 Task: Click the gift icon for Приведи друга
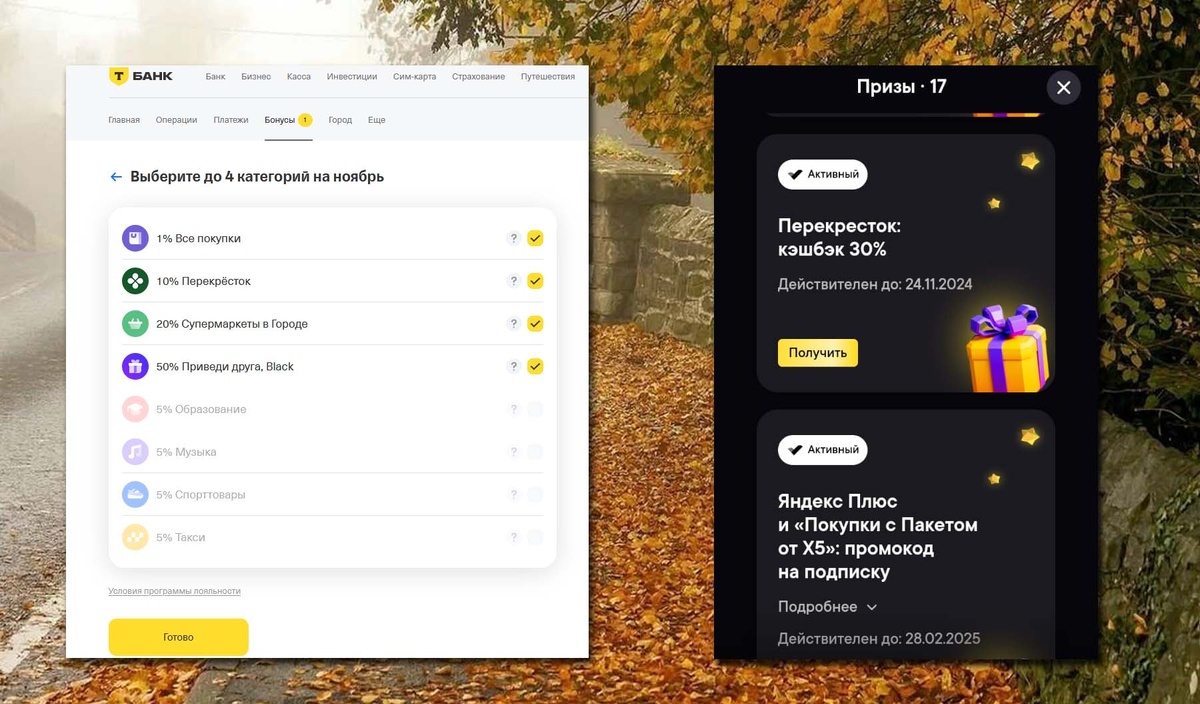tap(135, 366)
